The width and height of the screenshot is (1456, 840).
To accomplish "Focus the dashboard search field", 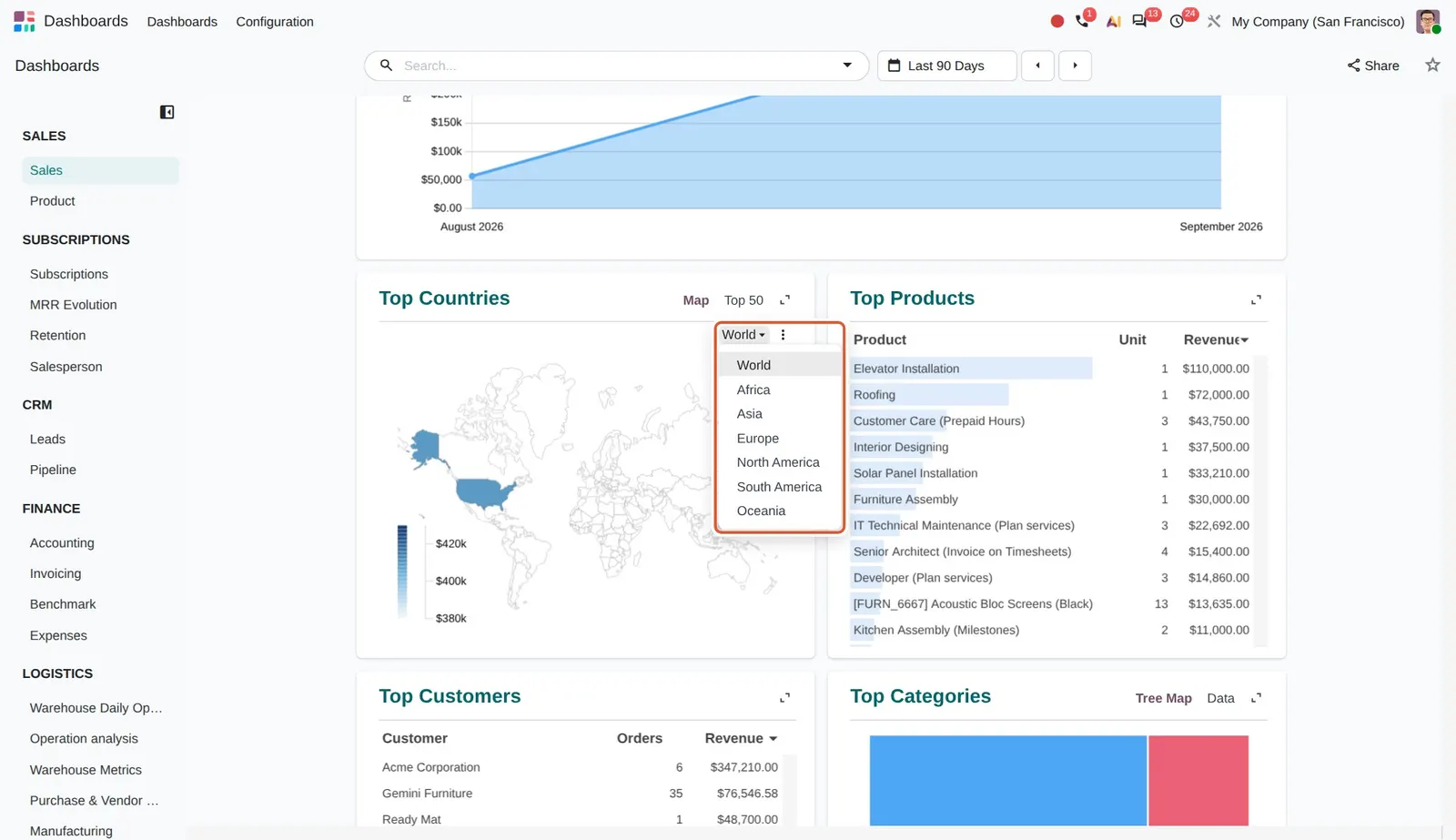I will click(617, 66).
